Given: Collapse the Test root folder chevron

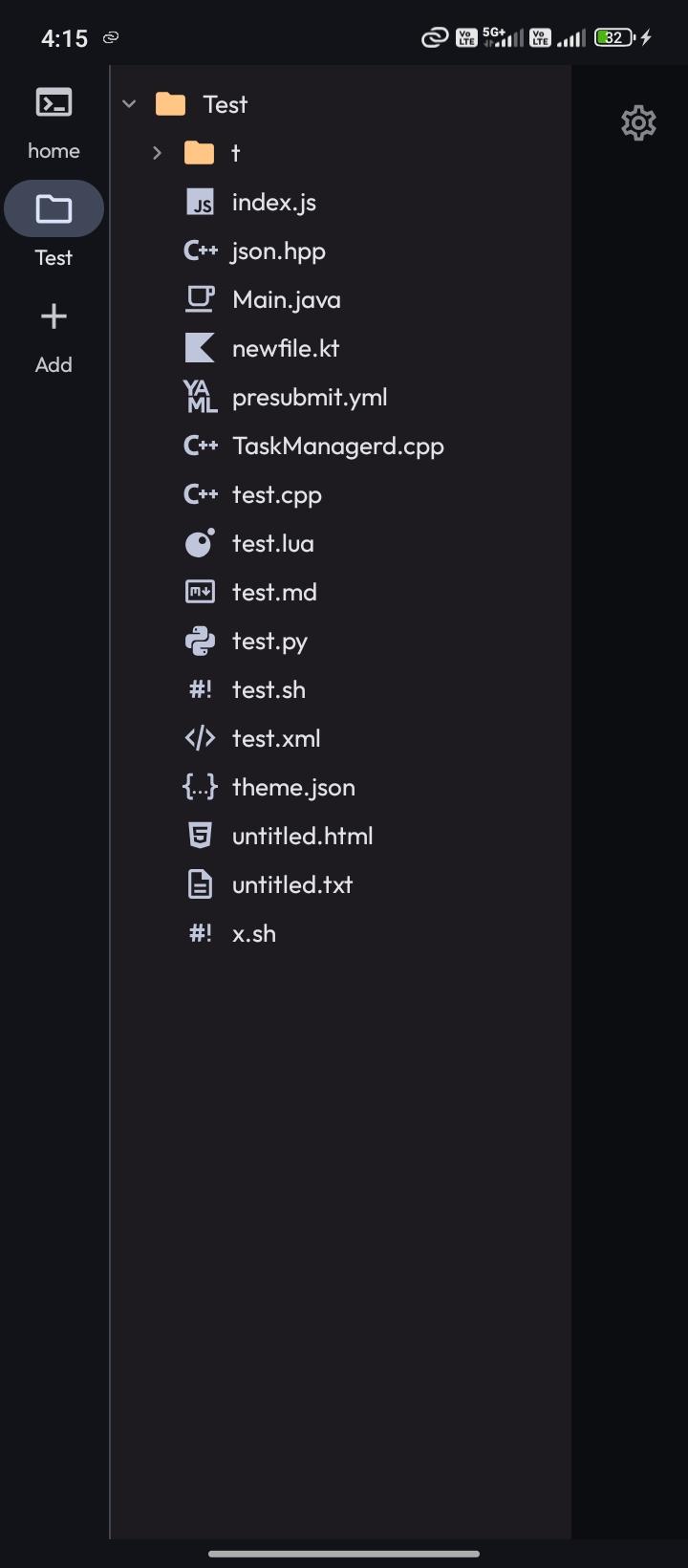Looking at the screenshot, I should click(129, 104).
